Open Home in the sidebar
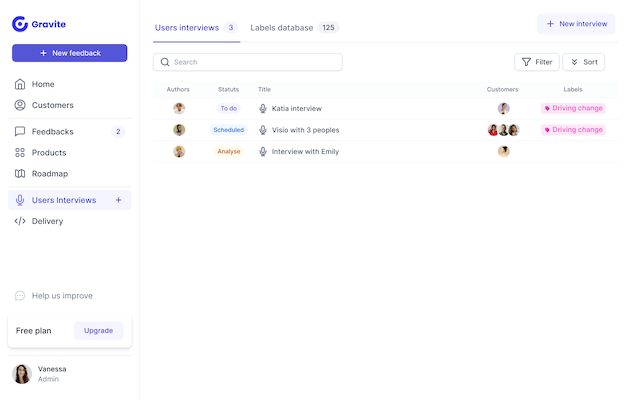 (x=43, y=84)
